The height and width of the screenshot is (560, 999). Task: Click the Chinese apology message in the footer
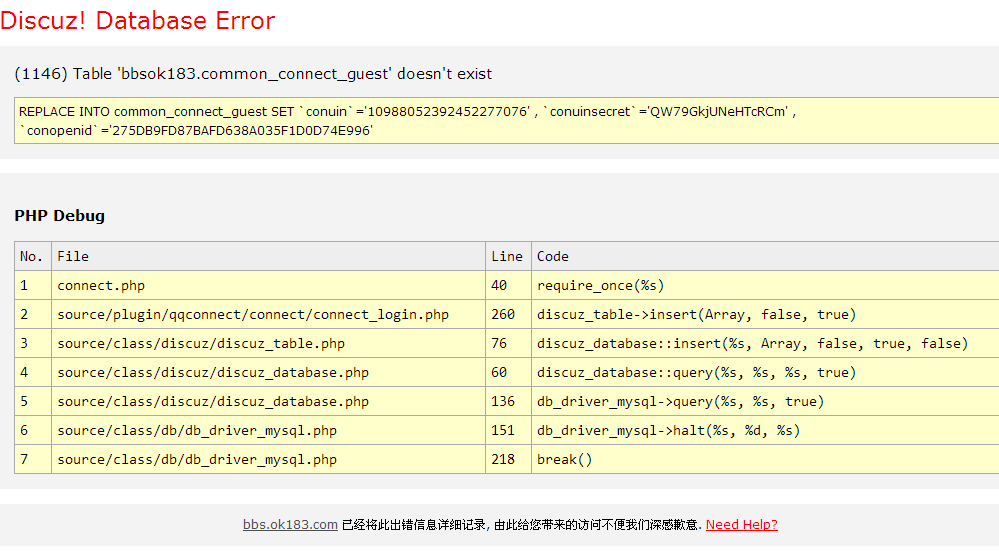pyautogui.click(x=522, y=524)
